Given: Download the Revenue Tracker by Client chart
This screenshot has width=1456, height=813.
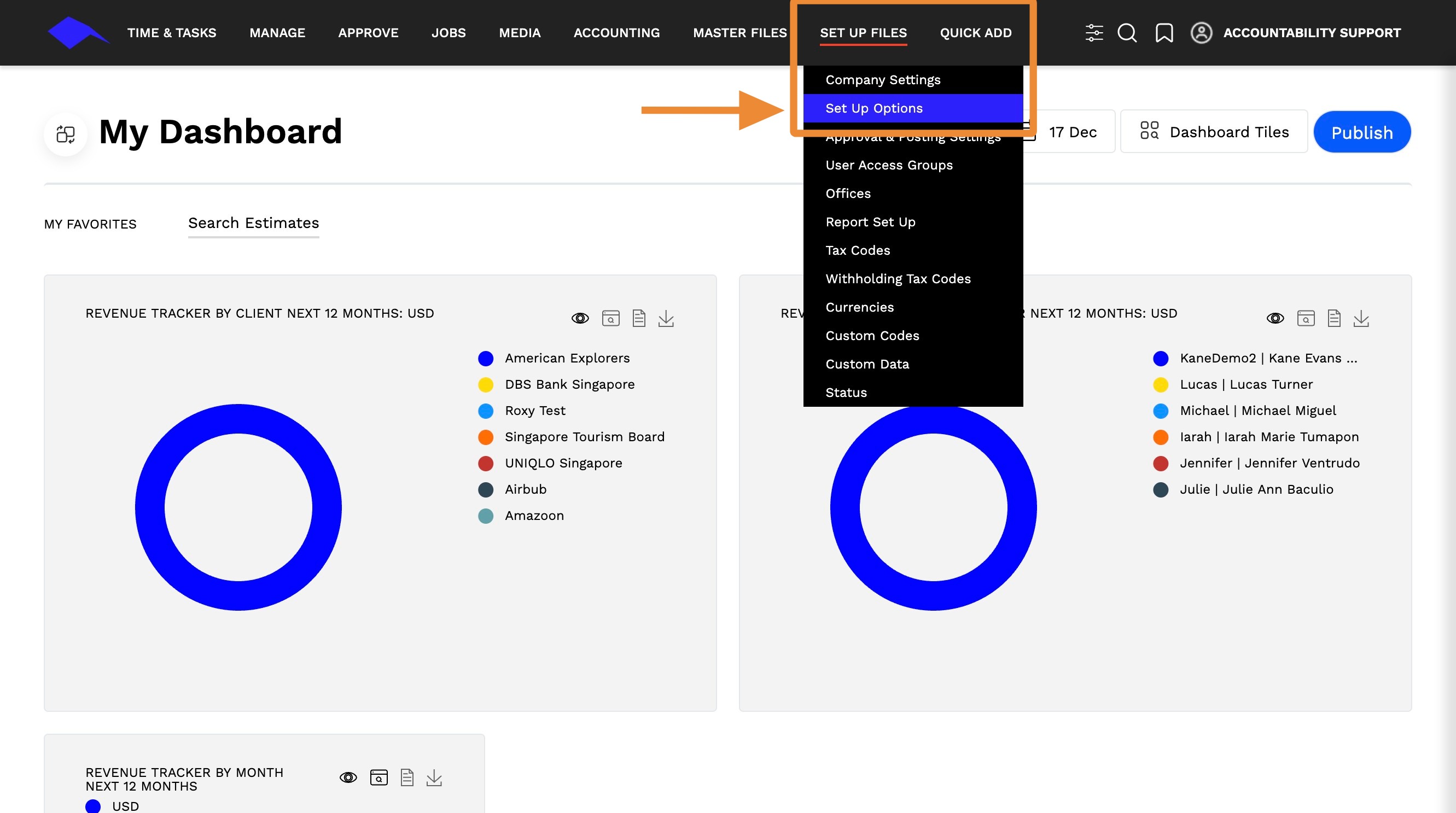Looking at the screenshot, I should click(666, 318).
